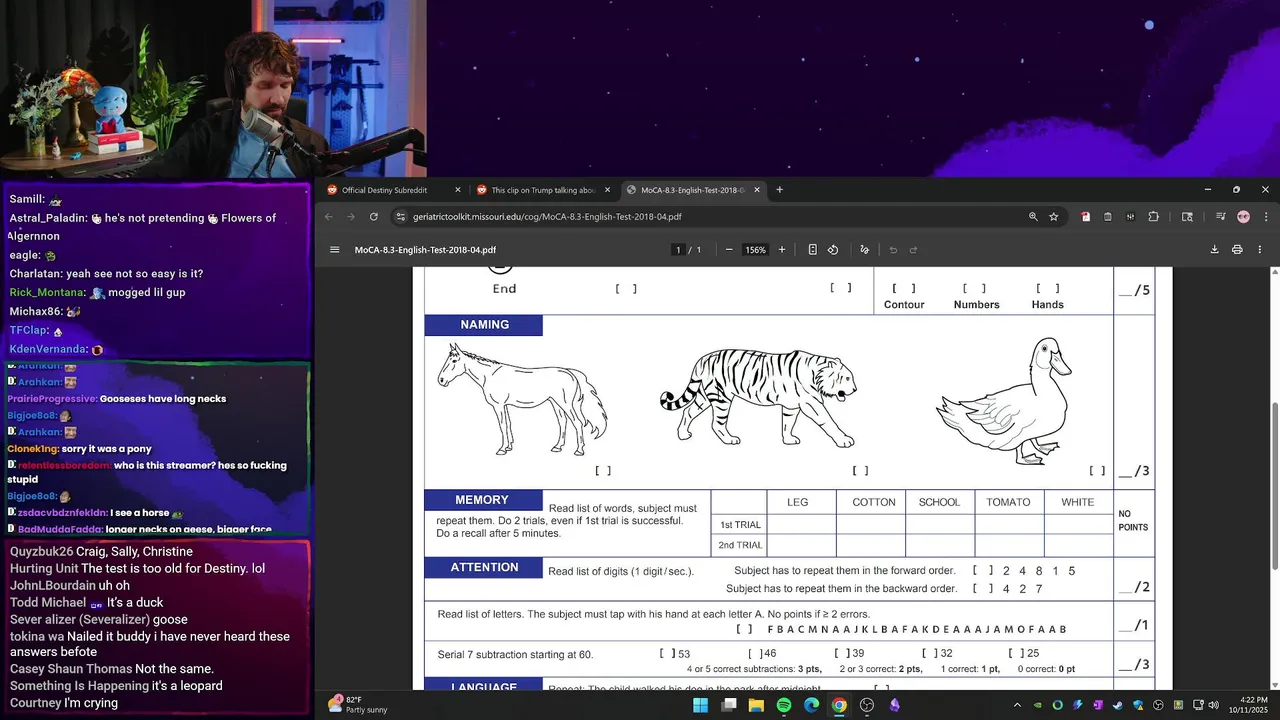Check the bracket before letters F B A C

coord(744,629)
